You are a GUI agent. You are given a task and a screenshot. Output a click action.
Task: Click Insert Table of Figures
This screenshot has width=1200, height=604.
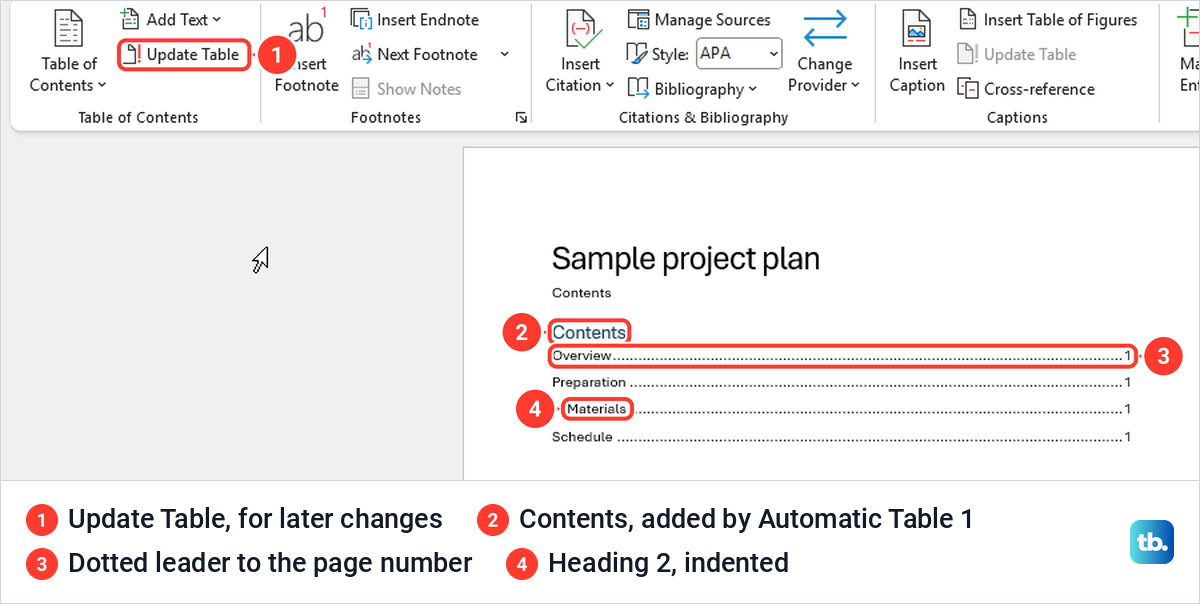click(1047, 19)
